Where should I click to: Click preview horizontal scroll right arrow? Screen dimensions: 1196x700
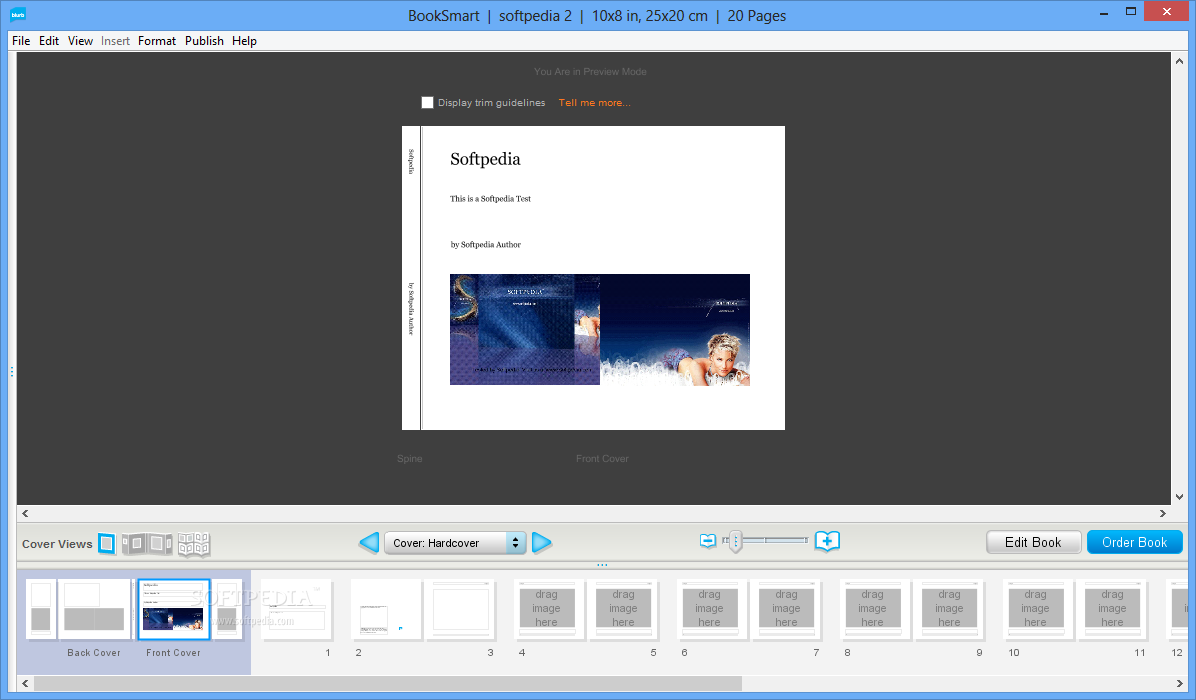coord(1162,513)
